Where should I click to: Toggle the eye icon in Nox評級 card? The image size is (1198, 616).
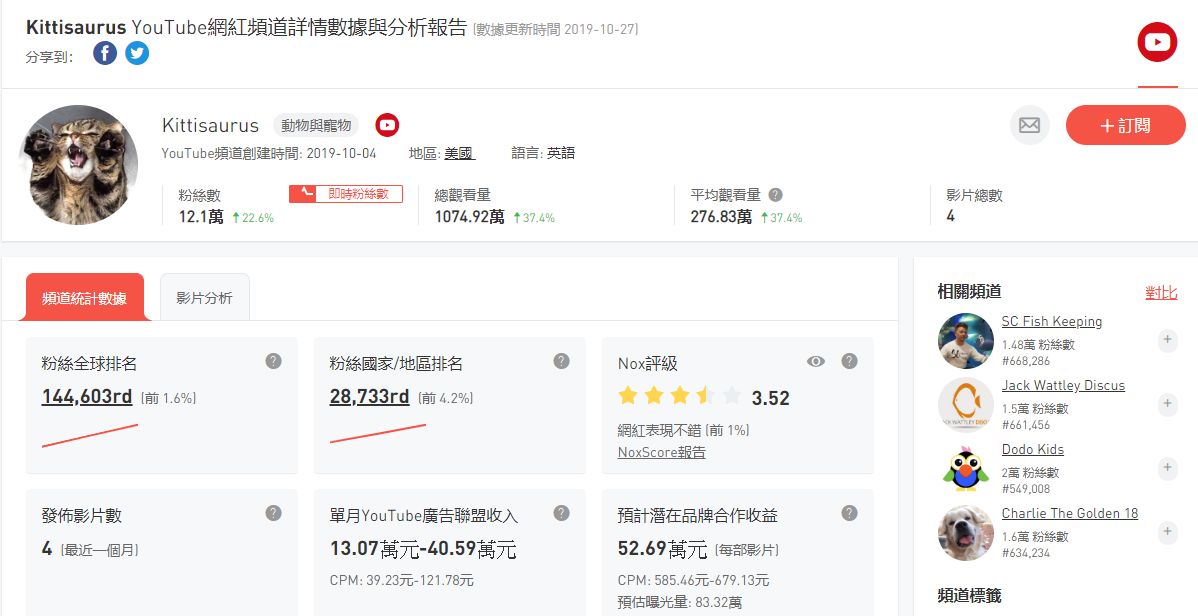tap(816, 361)
